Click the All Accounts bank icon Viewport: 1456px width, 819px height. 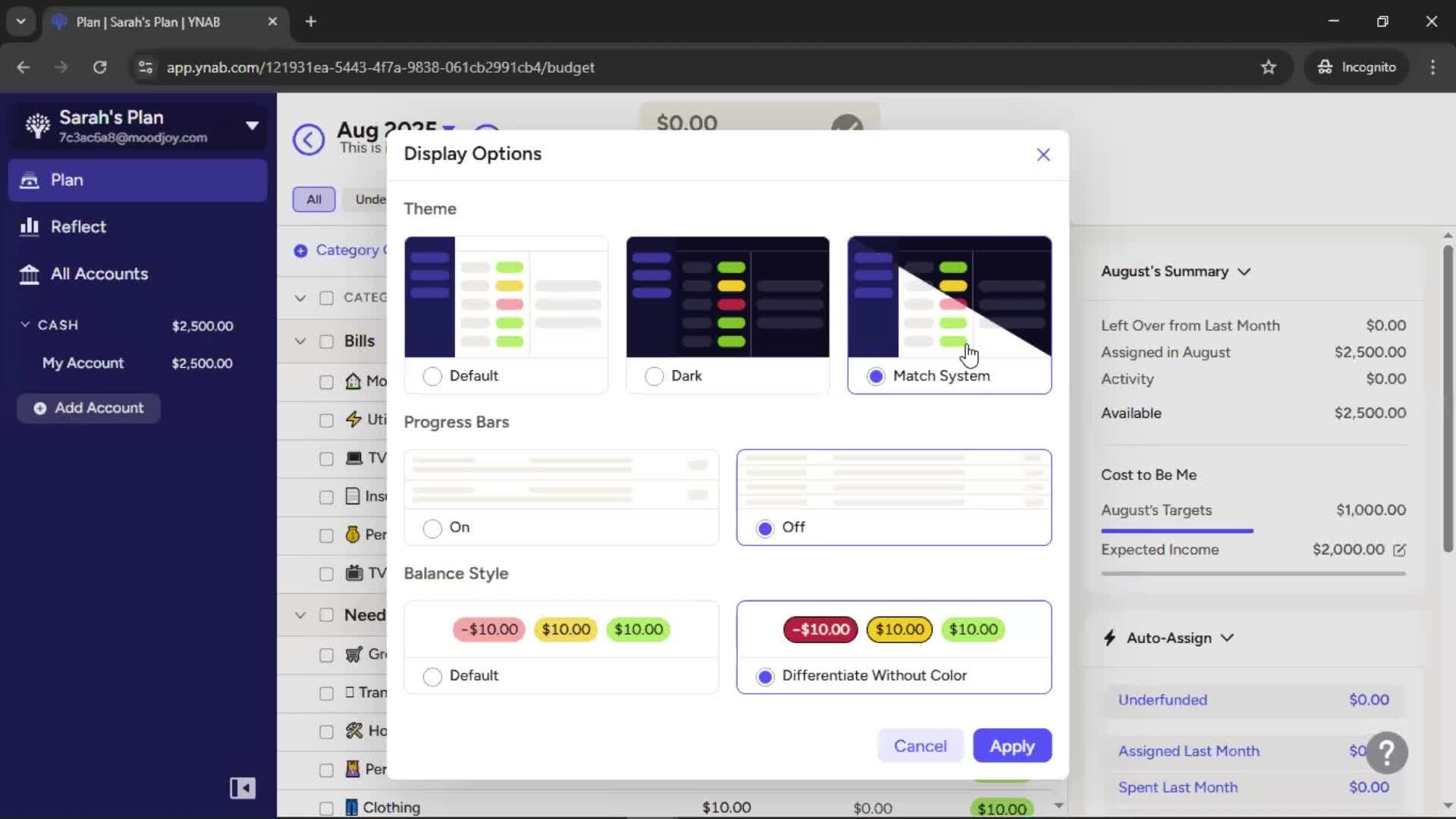pyautogui.click(x=29, y=274)
